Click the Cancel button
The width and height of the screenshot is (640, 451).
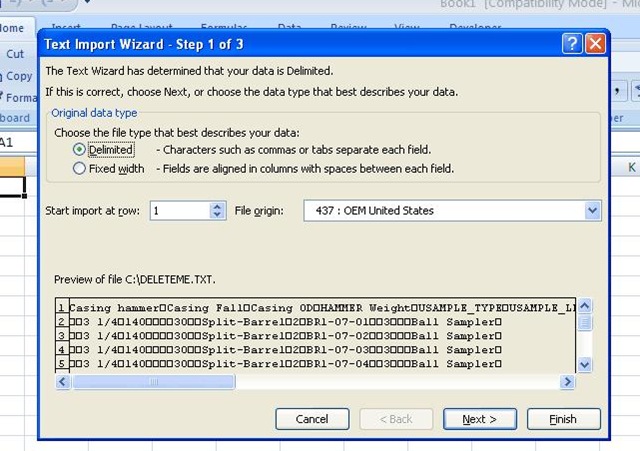pyautogui.click(x=312, y=419)
